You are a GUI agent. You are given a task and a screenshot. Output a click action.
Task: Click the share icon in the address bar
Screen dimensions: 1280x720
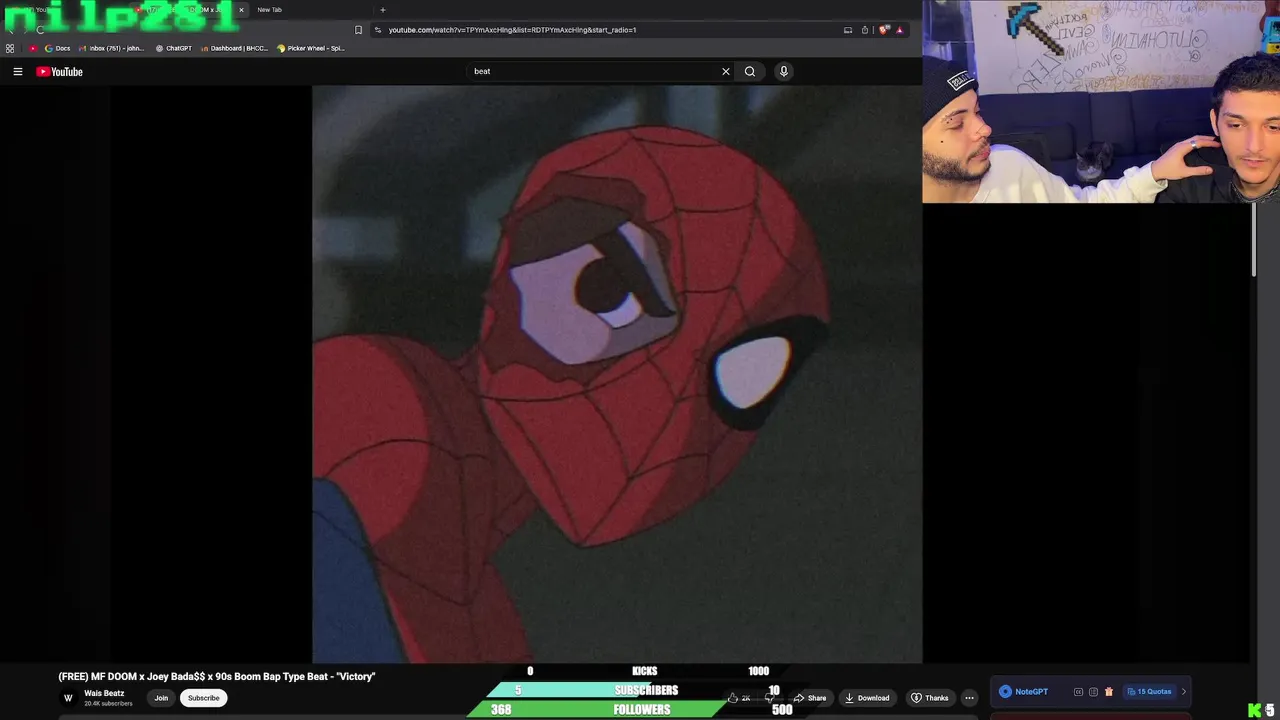click(x=865, y=30)
